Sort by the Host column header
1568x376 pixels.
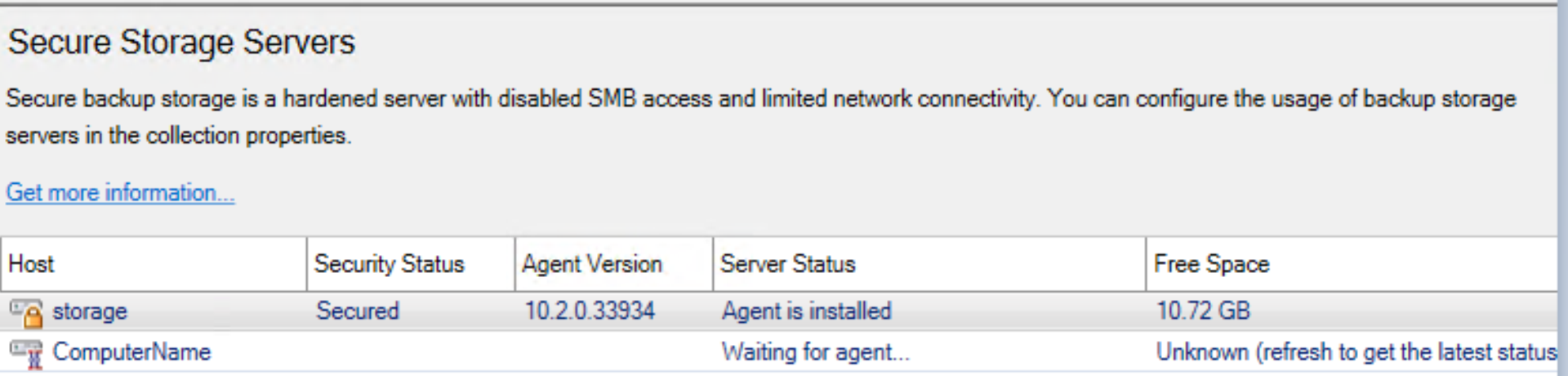[154, 264]
